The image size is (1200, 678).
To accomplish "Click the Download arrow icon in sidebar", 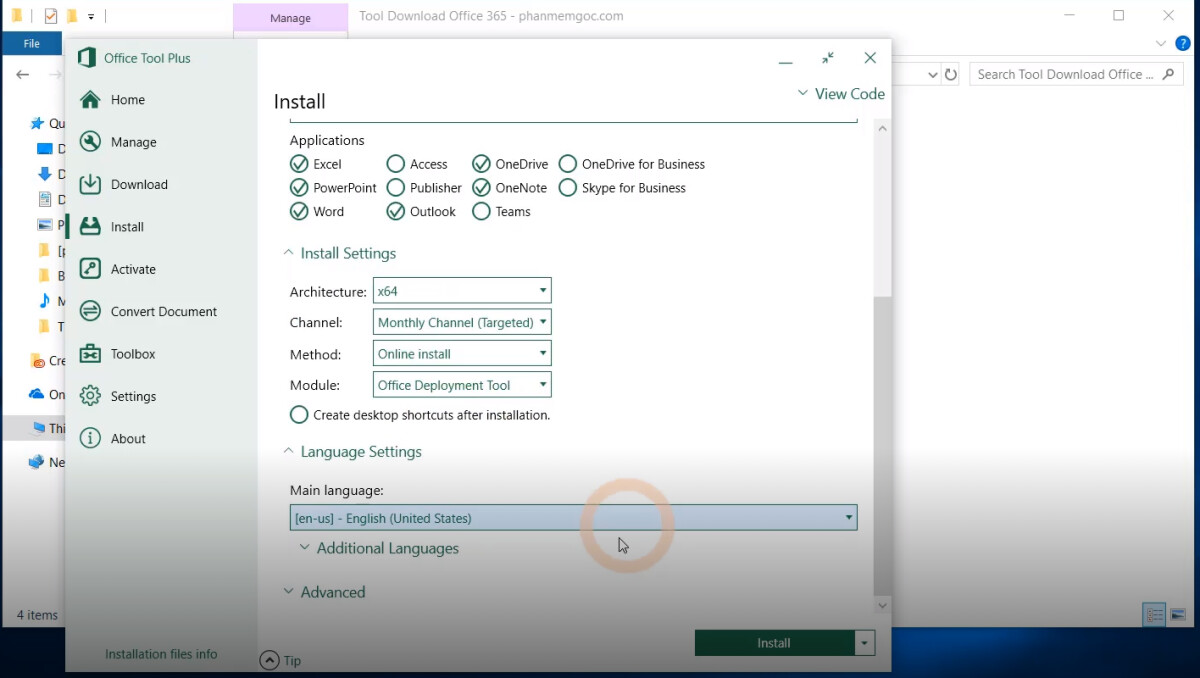I will 90,184.
